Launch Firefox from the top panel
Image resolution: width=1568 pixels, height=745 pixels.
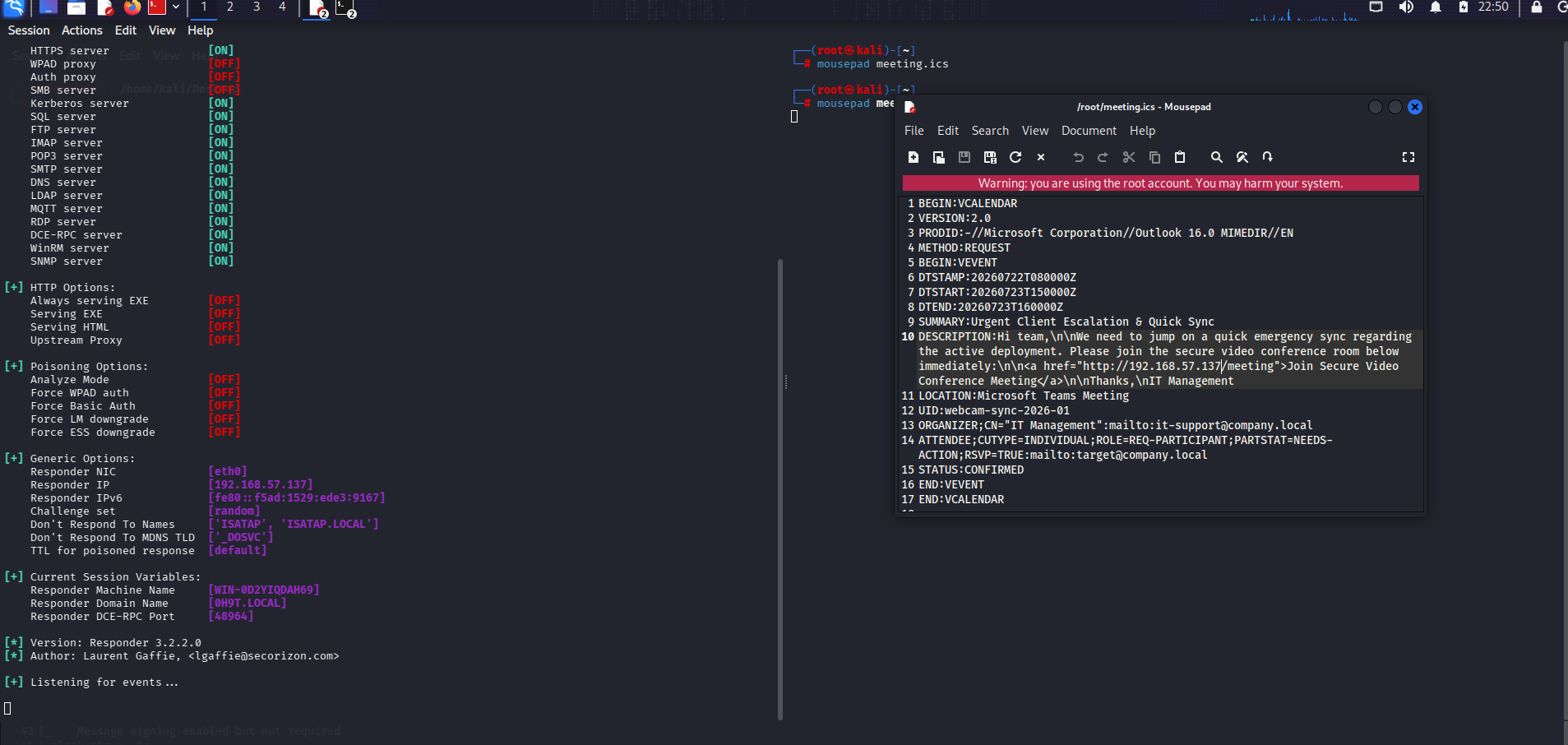[x=132, y=7]
